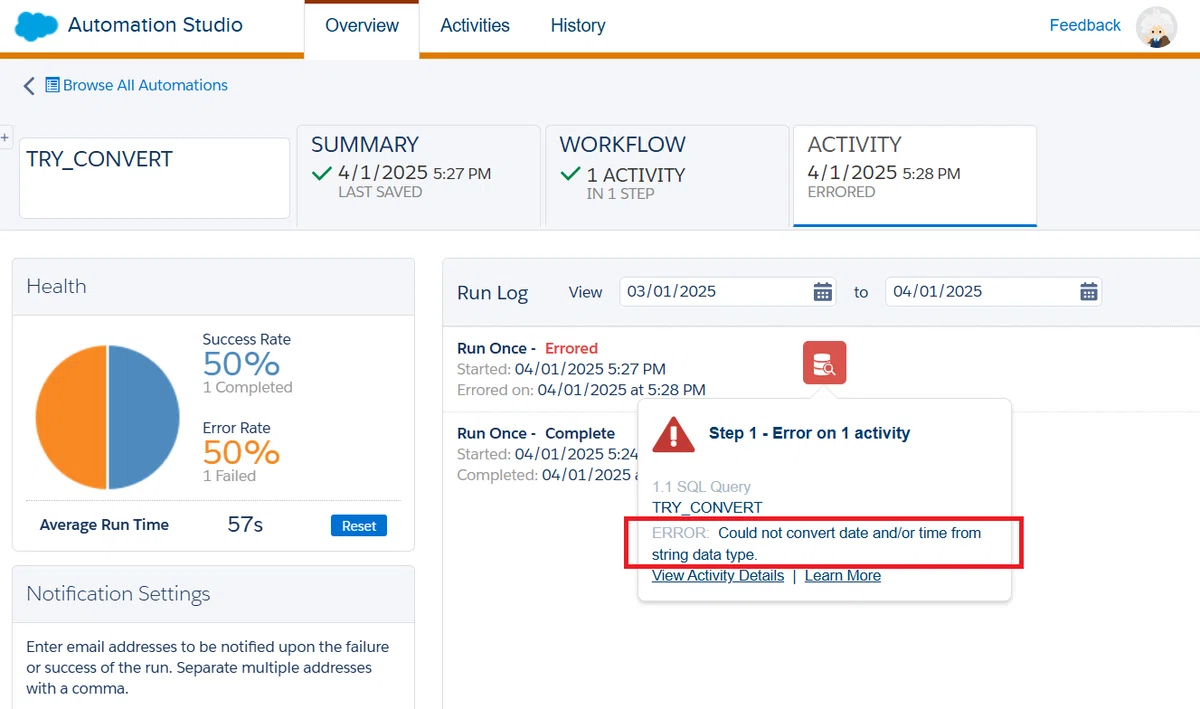Screen dimensions: 1200x709
Task: Click the Success Rate 50% value
Action: (241, 363)
